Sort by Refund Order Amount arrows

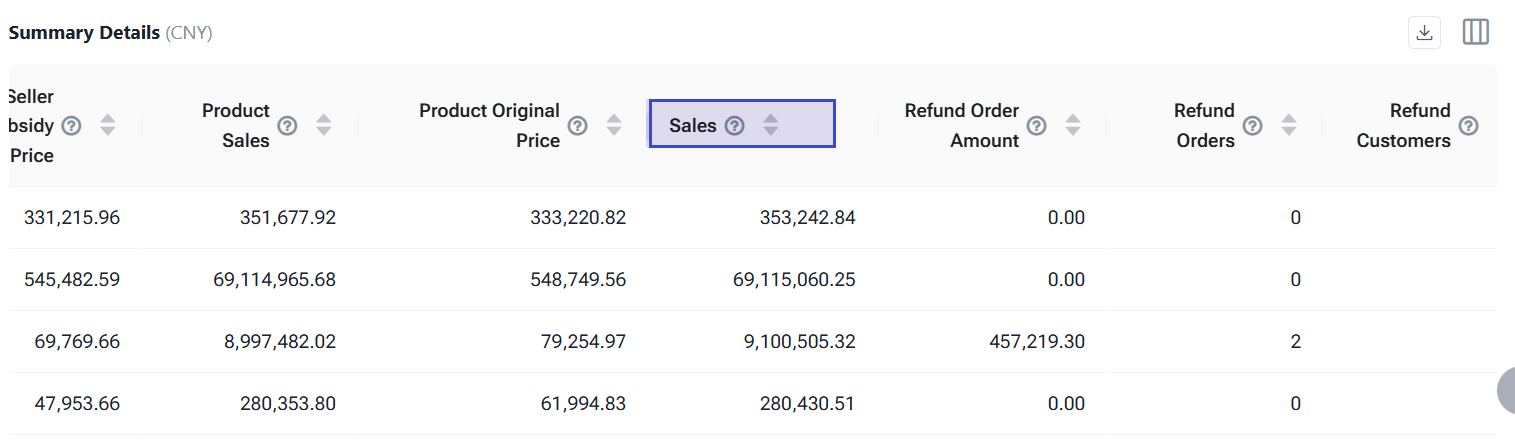(x=1073, y=125)
